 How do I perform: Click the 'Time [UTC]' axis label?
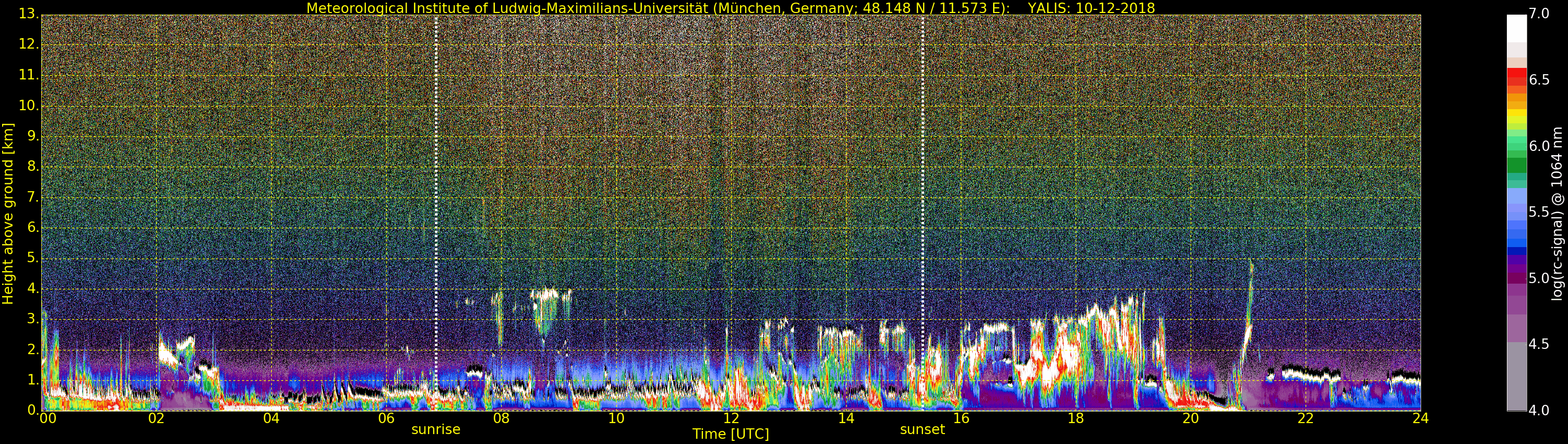(731, 434)
